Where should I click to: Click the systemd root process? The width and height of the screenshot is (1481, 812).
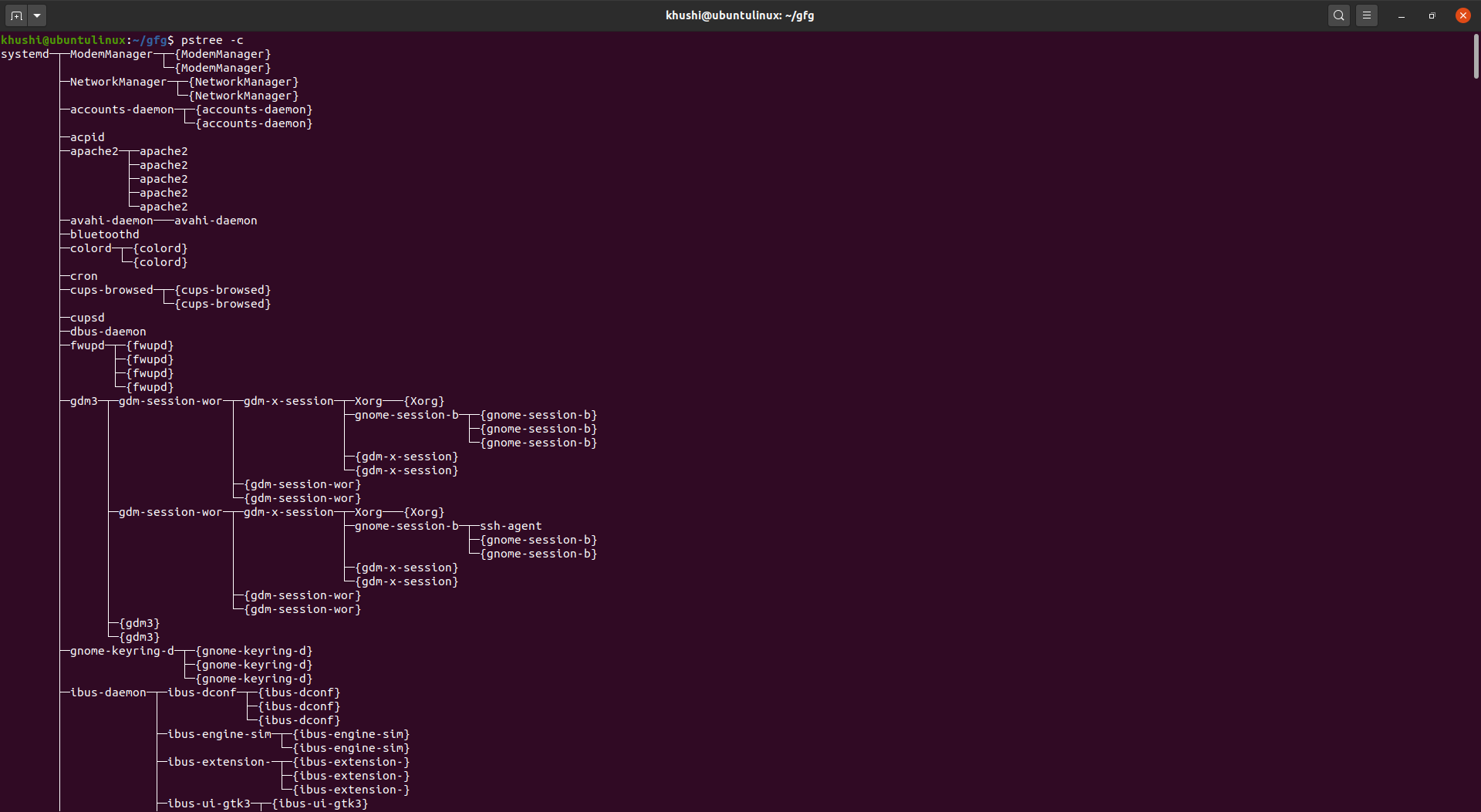click(x=25, y=54)
